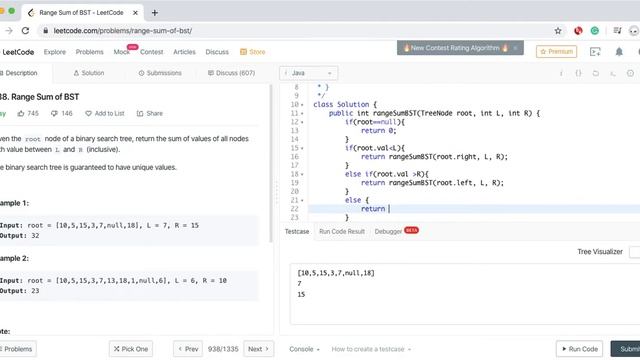This screenshot has width=640, height=360.
Task: Open Discuss in the top navigation
Action: [217, 52]
